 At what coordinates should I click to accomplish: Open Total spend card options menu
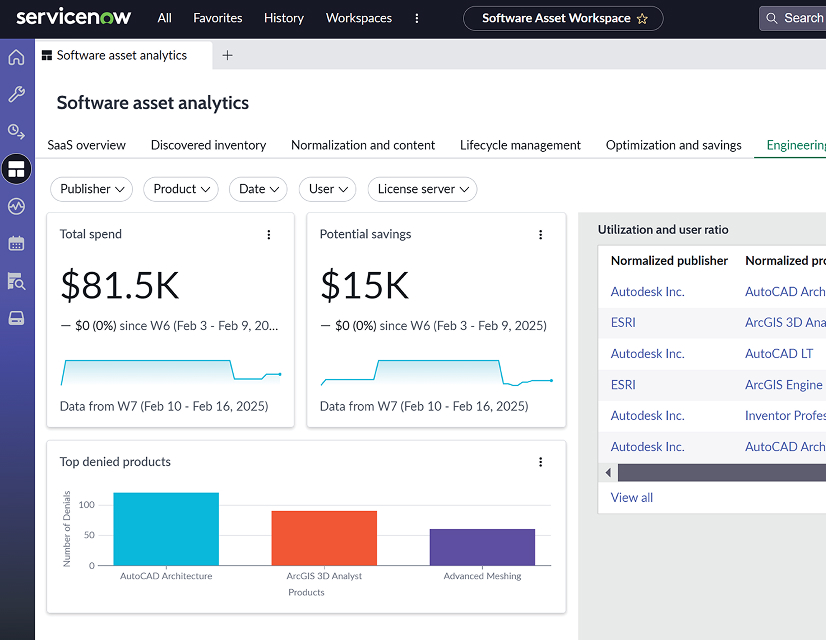click(x=268, y=235)
